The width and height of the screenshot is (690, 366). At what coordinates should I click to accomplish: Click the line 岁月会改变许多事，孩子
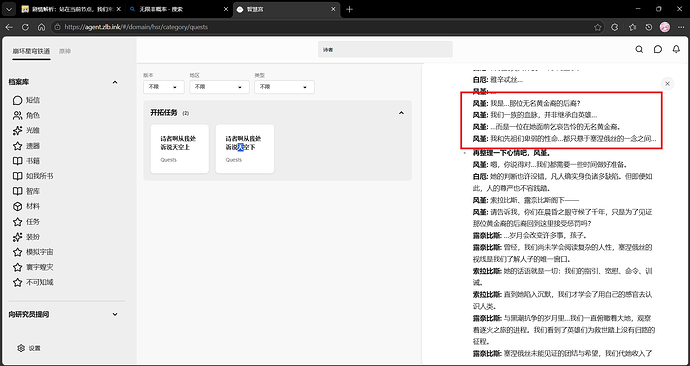pos(529,235)
